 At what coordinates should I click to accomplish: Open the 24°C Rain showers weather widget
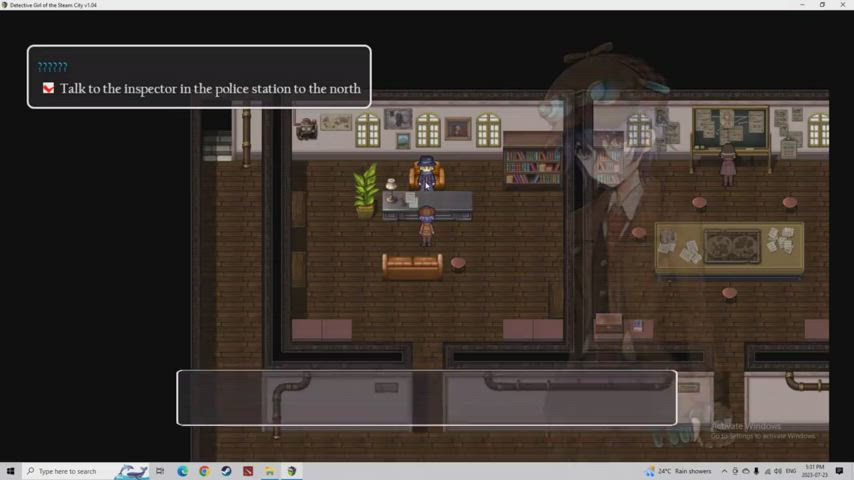678,471
